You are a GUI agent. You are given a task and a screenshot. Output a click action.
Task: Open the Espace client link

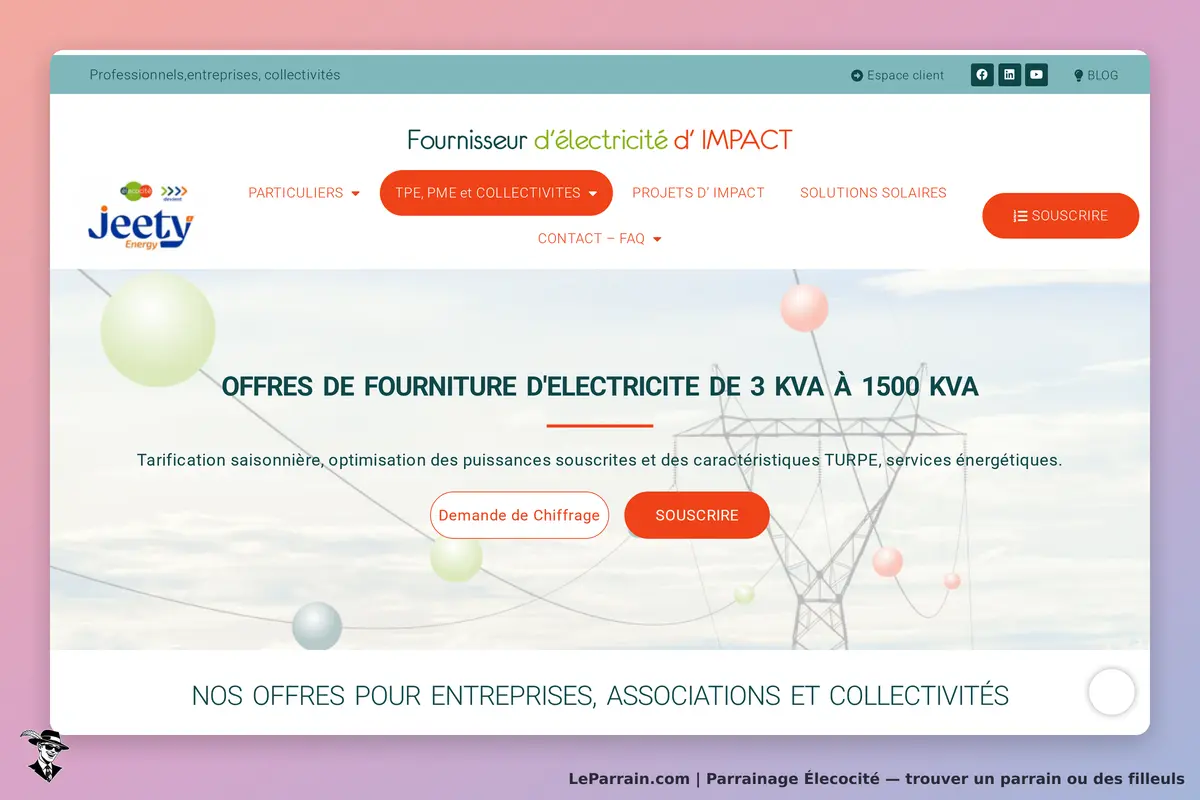pos(898,75)
